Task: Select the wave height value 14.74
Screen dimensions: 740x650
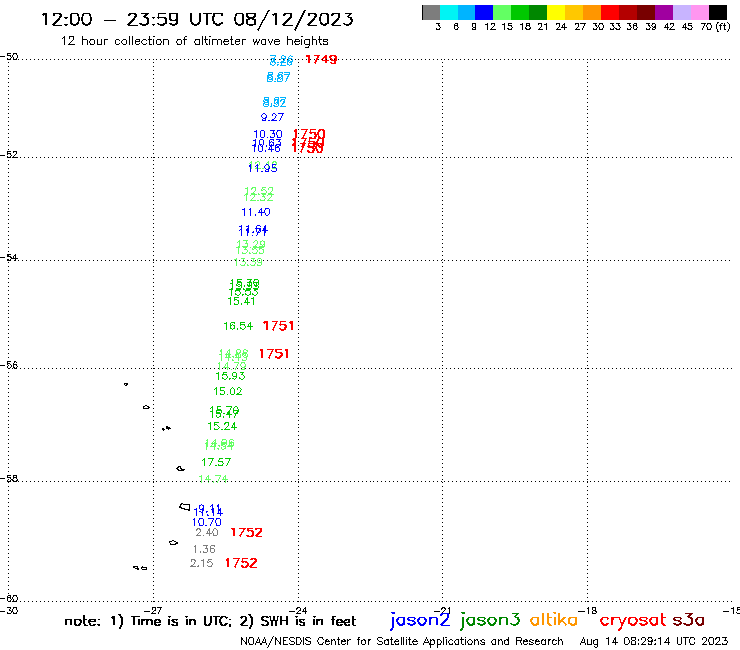Action: pos(213,479)
